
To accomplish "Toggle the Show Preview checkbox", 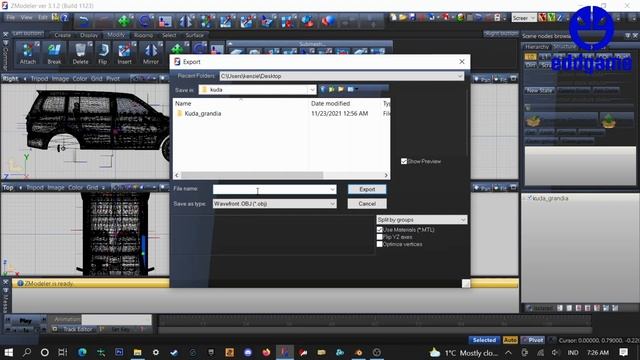I will point(404,161).
